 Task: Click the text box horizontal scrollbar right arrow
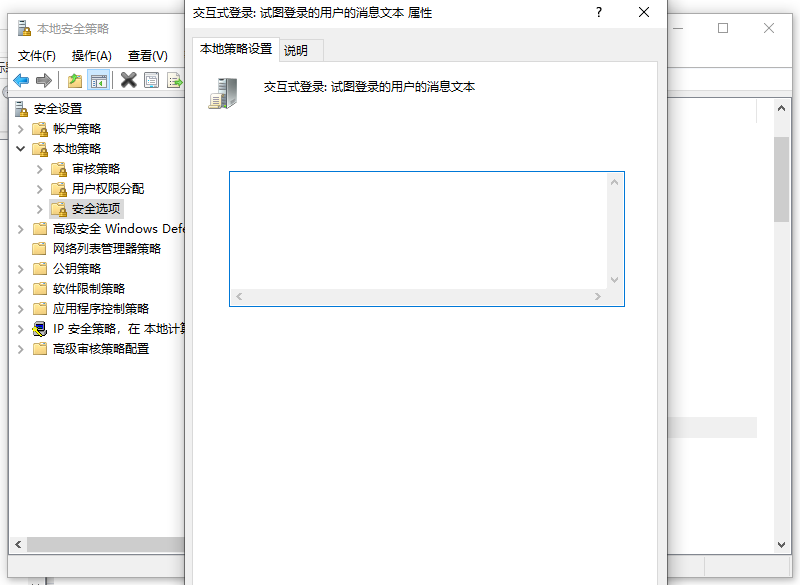pos(598,297)
